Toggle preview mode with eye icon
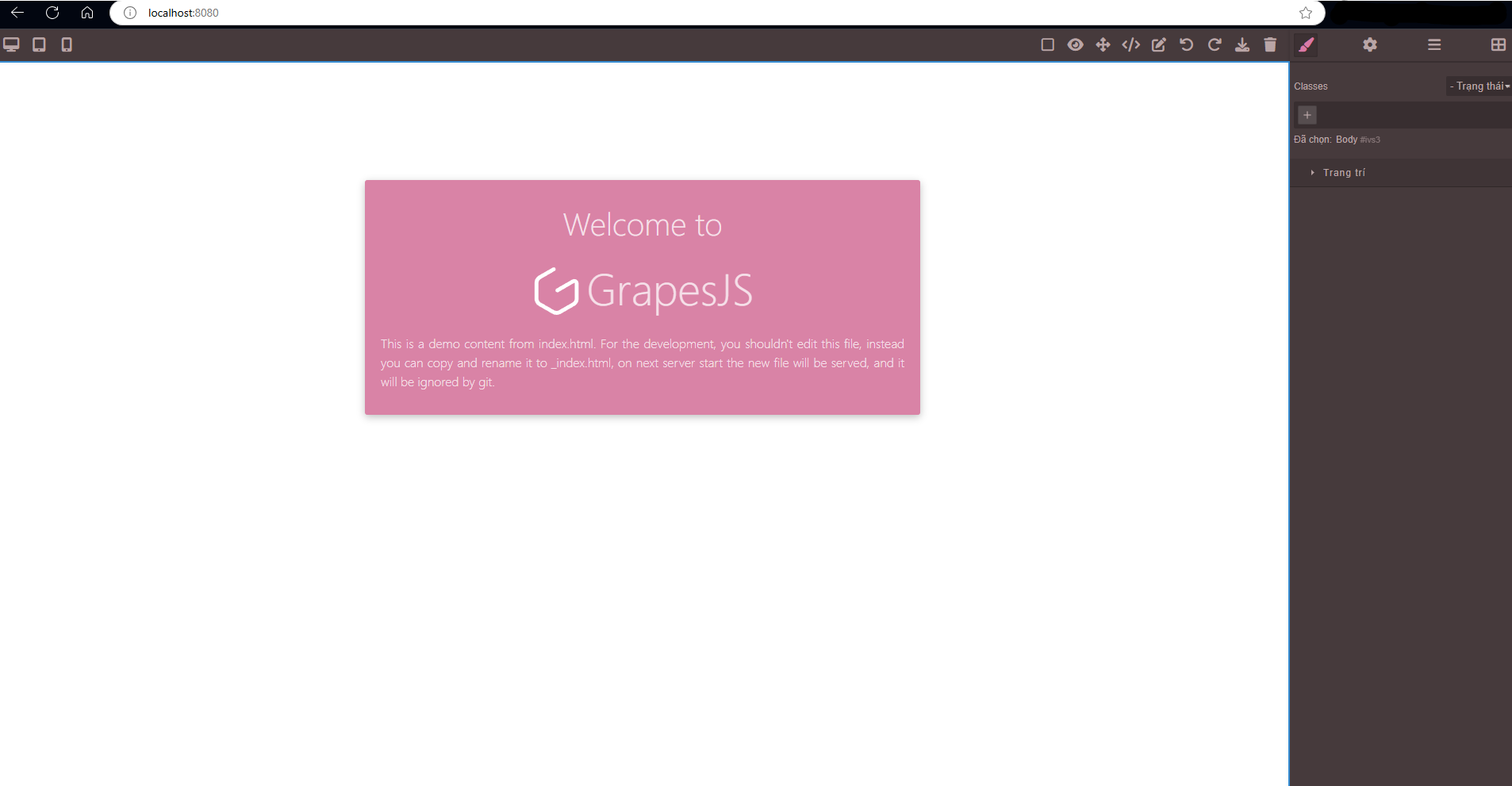This screenshot has width=1512, height=786. [1075, 45]
